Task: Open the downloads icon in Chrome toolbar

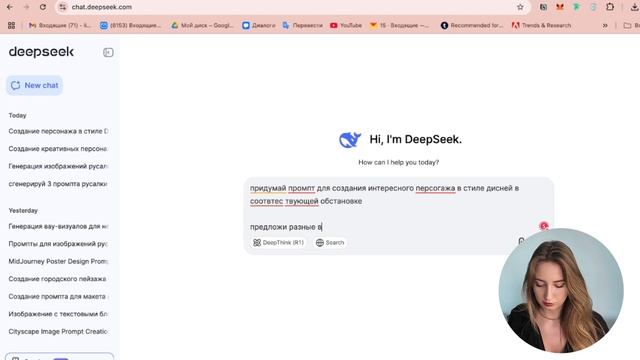Action: 635,7
